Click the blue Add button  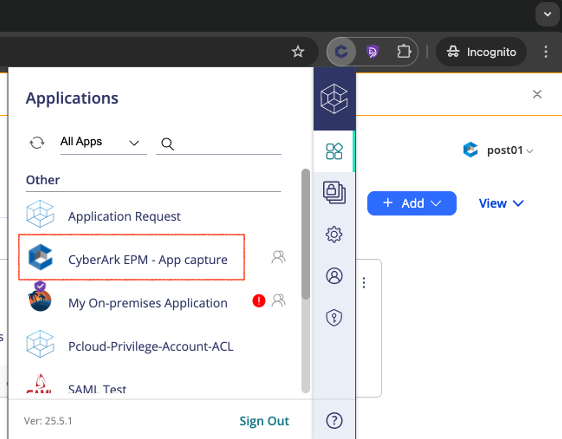click(x=412, y=203)
